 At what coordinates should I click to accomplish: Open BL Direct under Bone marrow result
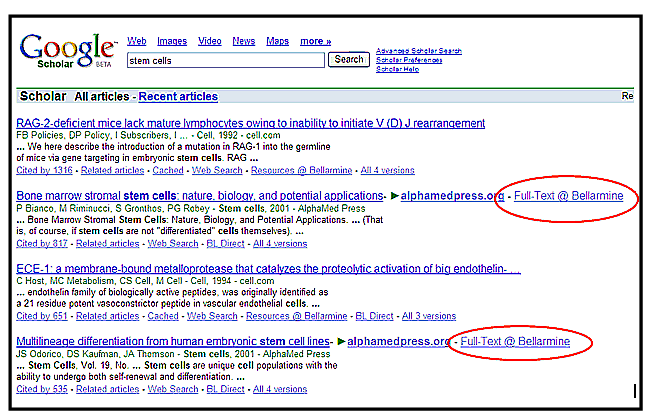coord(225,243)
